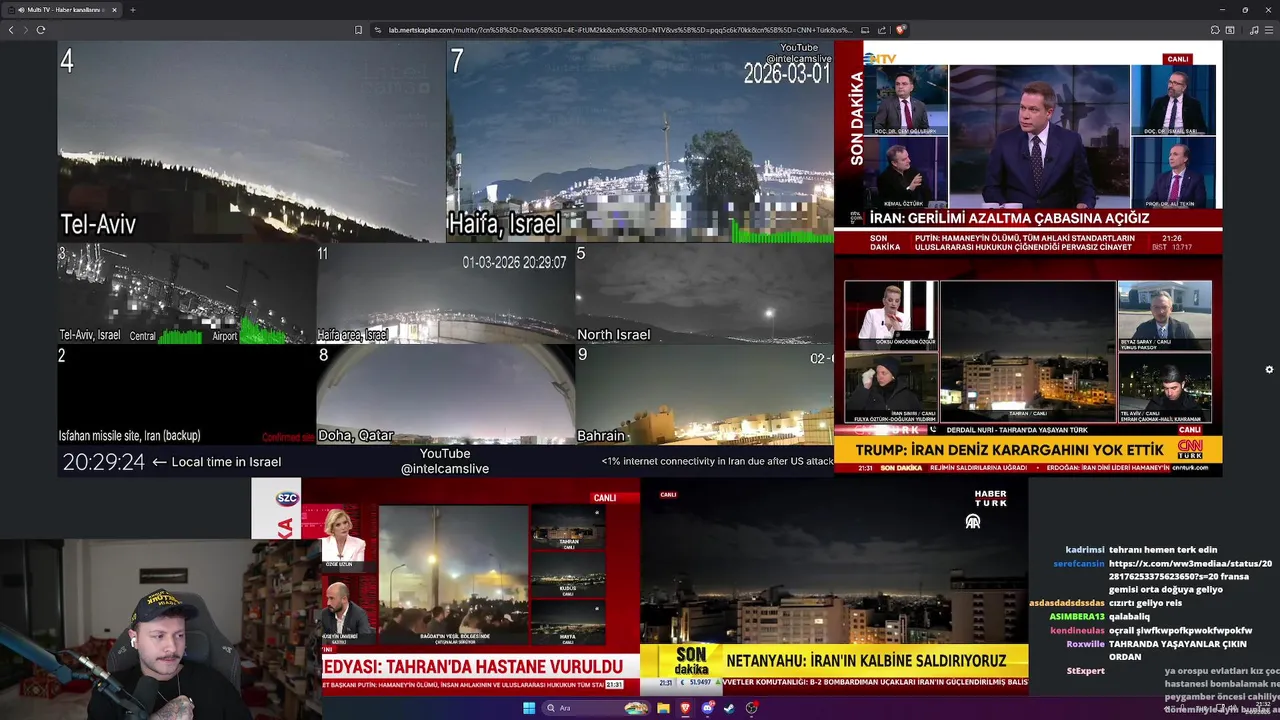Viewport: 1280px width, 720px height.
Task: Select the Doha, Qatar camera 8 feed
Action: point(446,394)
